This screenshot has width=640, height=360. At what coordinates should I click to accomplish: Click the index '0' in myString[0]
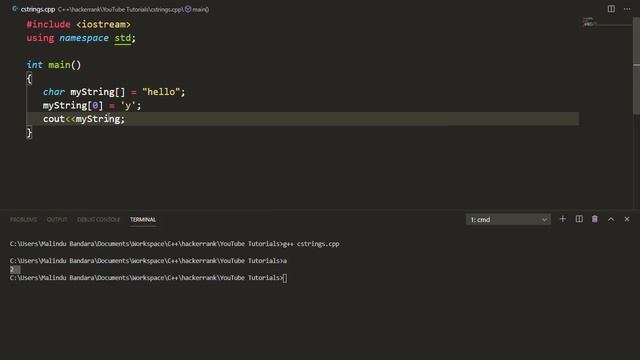(95, 106)
